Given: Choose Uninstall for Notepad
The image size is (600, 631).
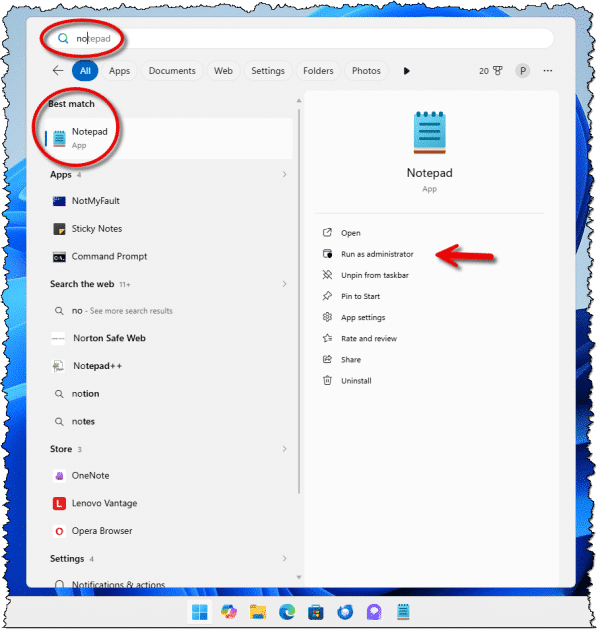Looking at the screenshot, I should point(356,381).
